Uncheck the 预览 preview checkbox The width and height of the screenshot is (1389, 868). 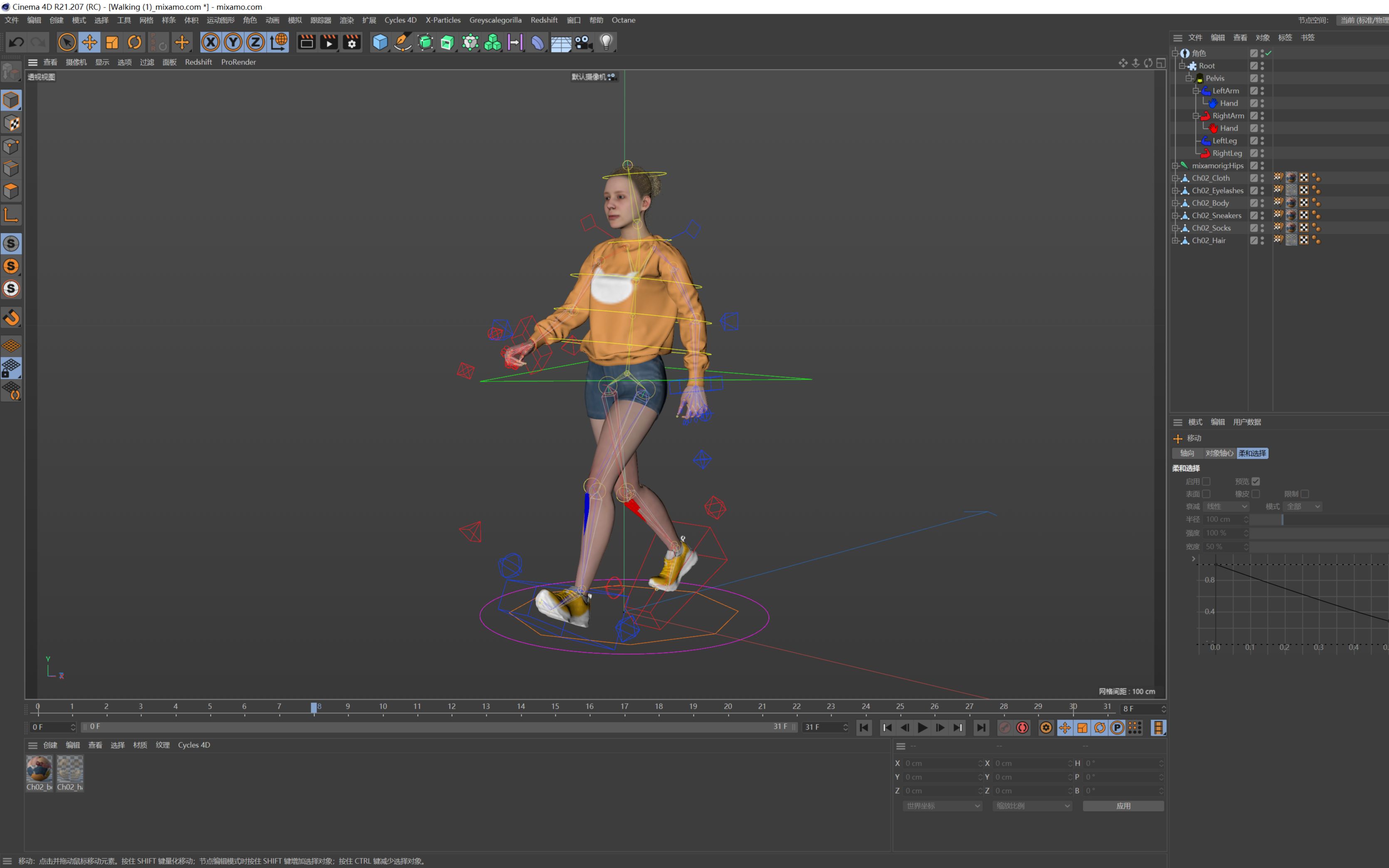(1255, 481)
